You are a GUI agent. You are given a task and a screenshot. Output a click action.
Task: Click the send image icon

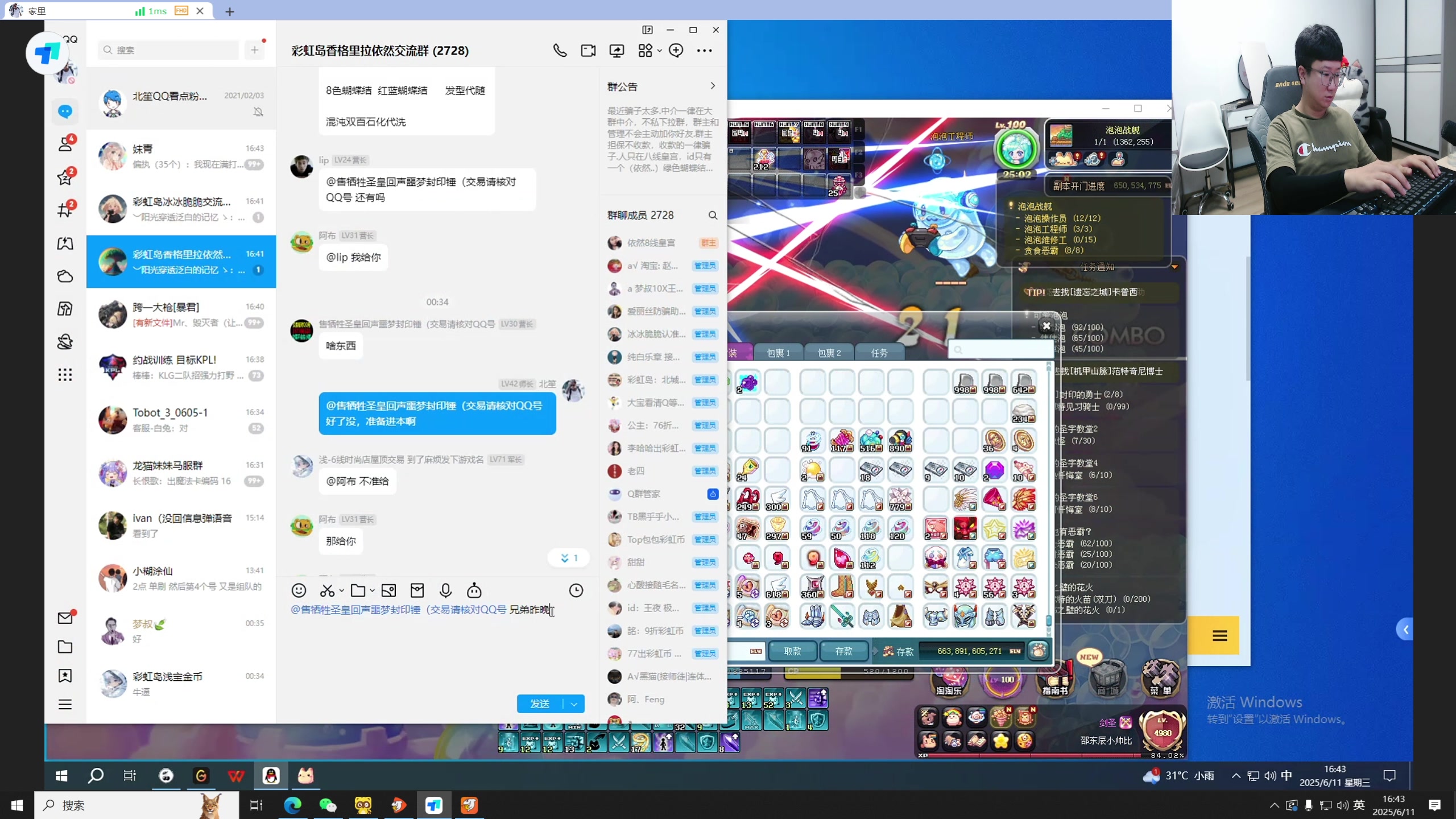(388, 590)
